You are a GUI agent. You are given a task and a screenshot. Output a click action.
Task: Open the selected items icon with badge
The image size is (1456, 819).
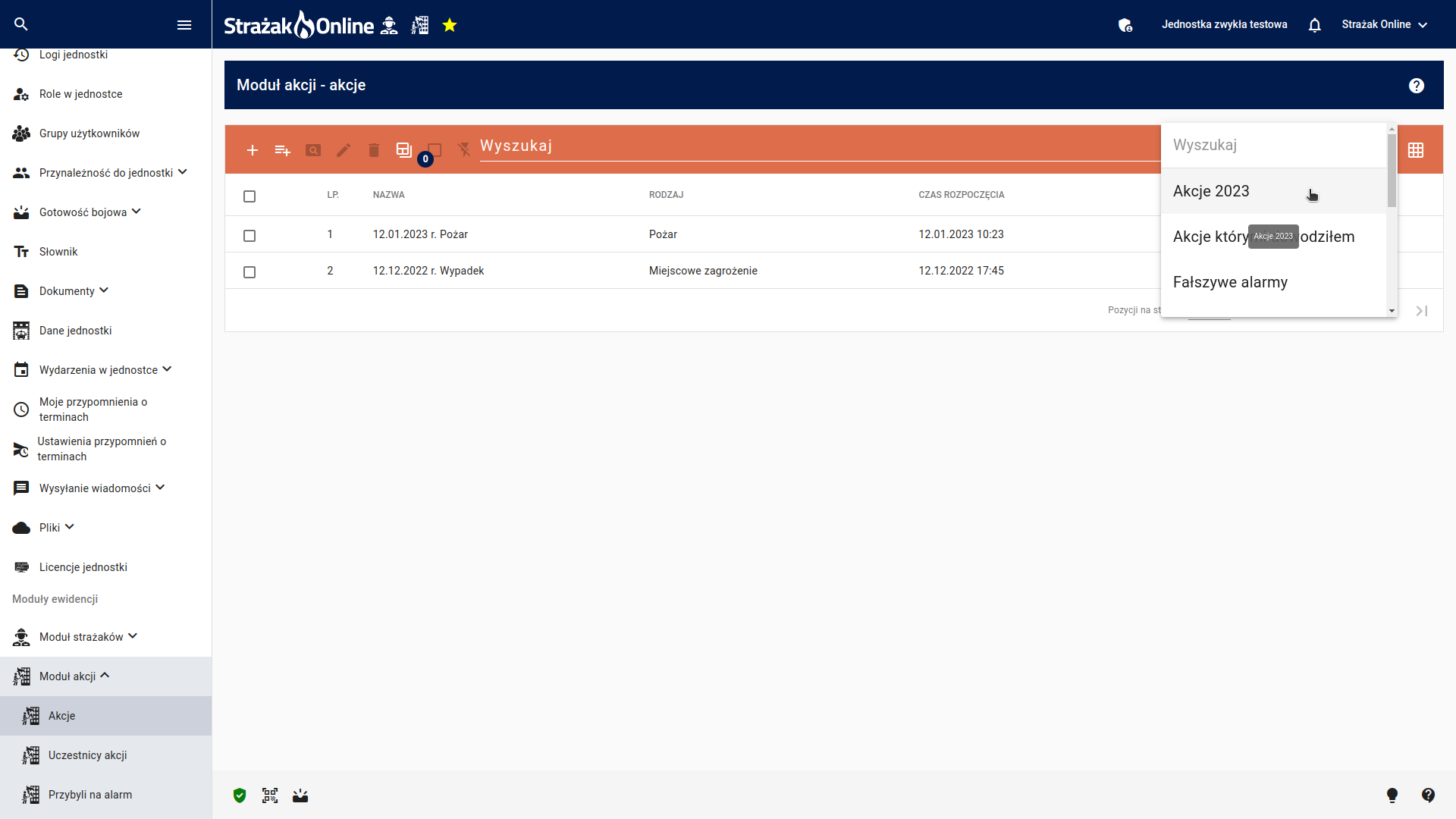(405, 150)
